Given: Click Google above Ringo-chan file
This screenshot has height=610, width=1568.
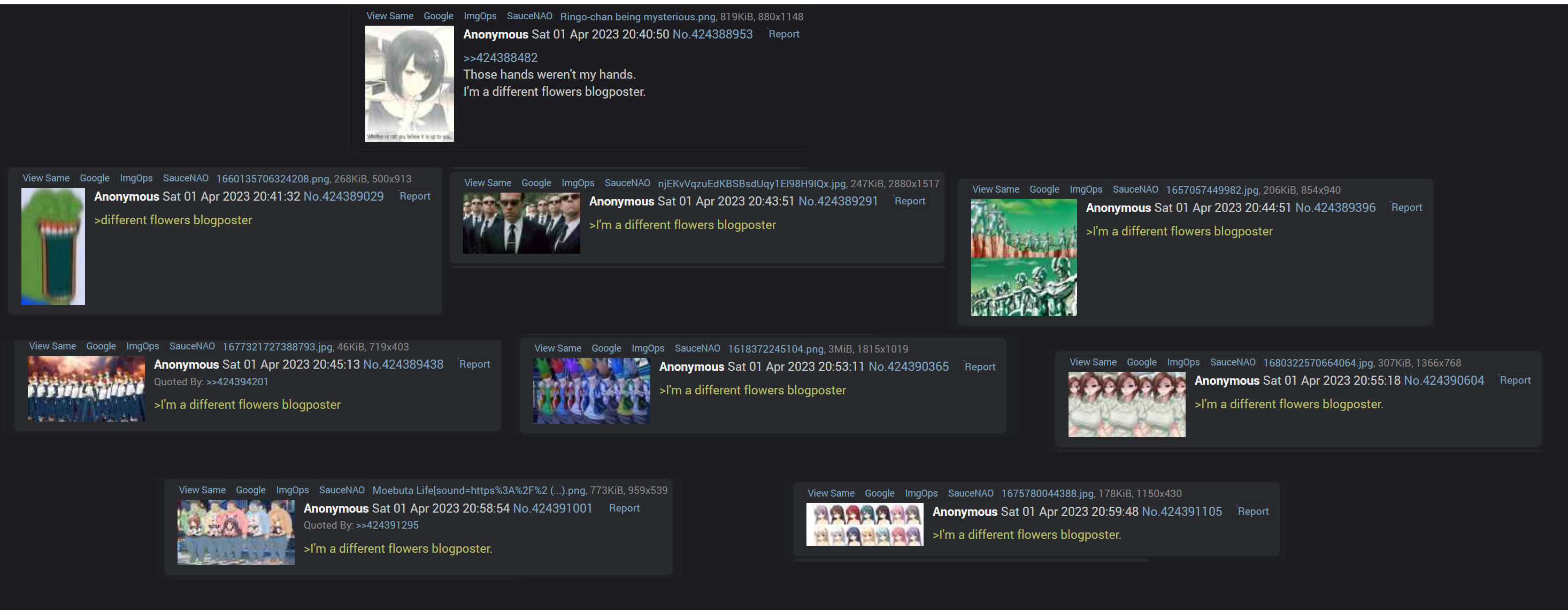Looking at the screenshot, I should (x=439, y=16).
